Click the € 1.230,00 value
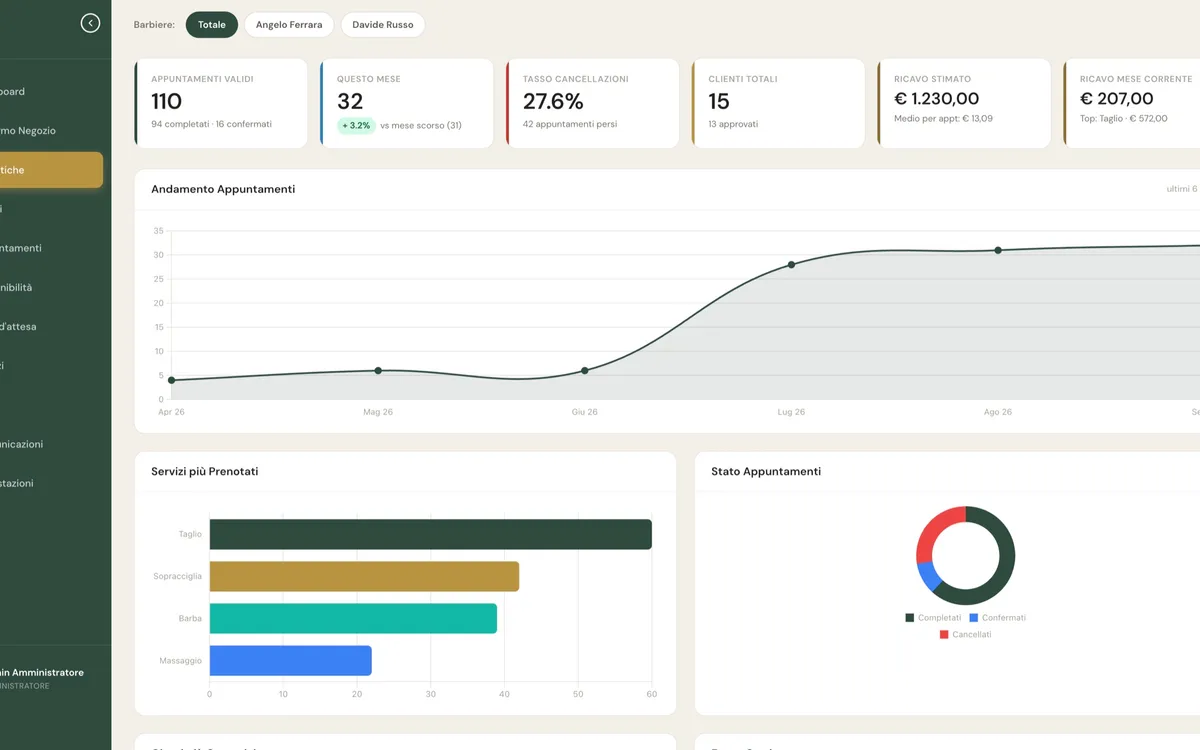This screenshot has height=750, width=1200. (937, 98)
